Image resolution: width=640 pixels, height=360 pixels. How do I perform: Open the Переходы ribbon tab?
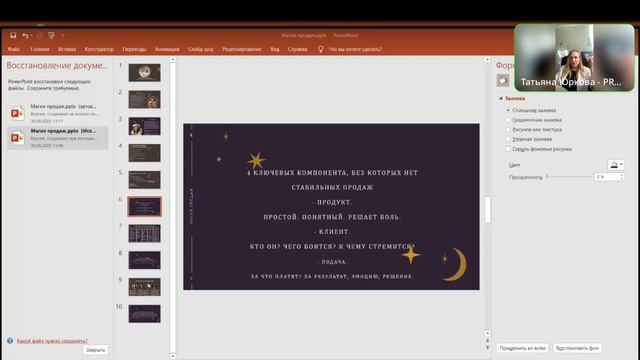(x=134, y=49)
